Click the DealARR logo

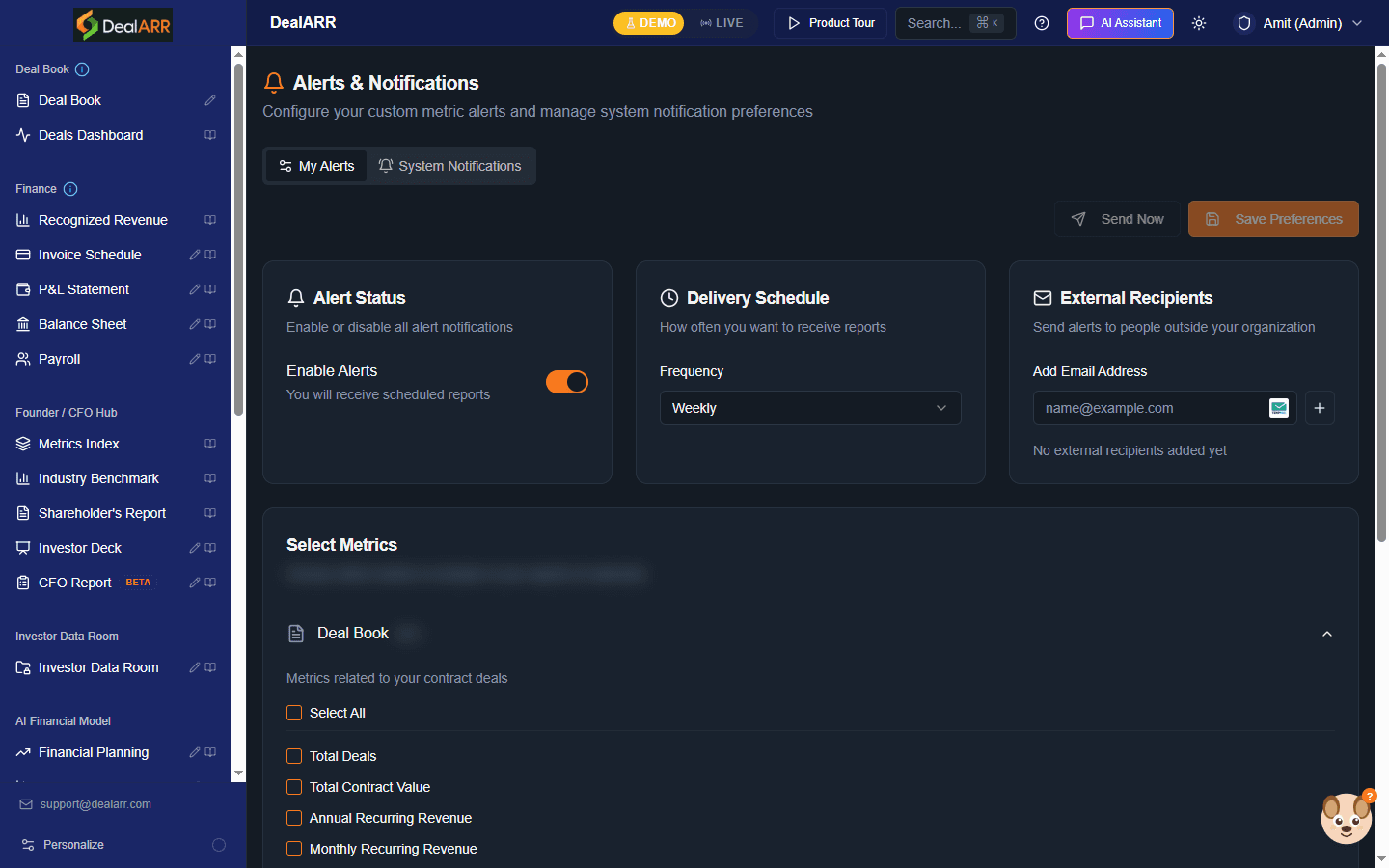123,24
